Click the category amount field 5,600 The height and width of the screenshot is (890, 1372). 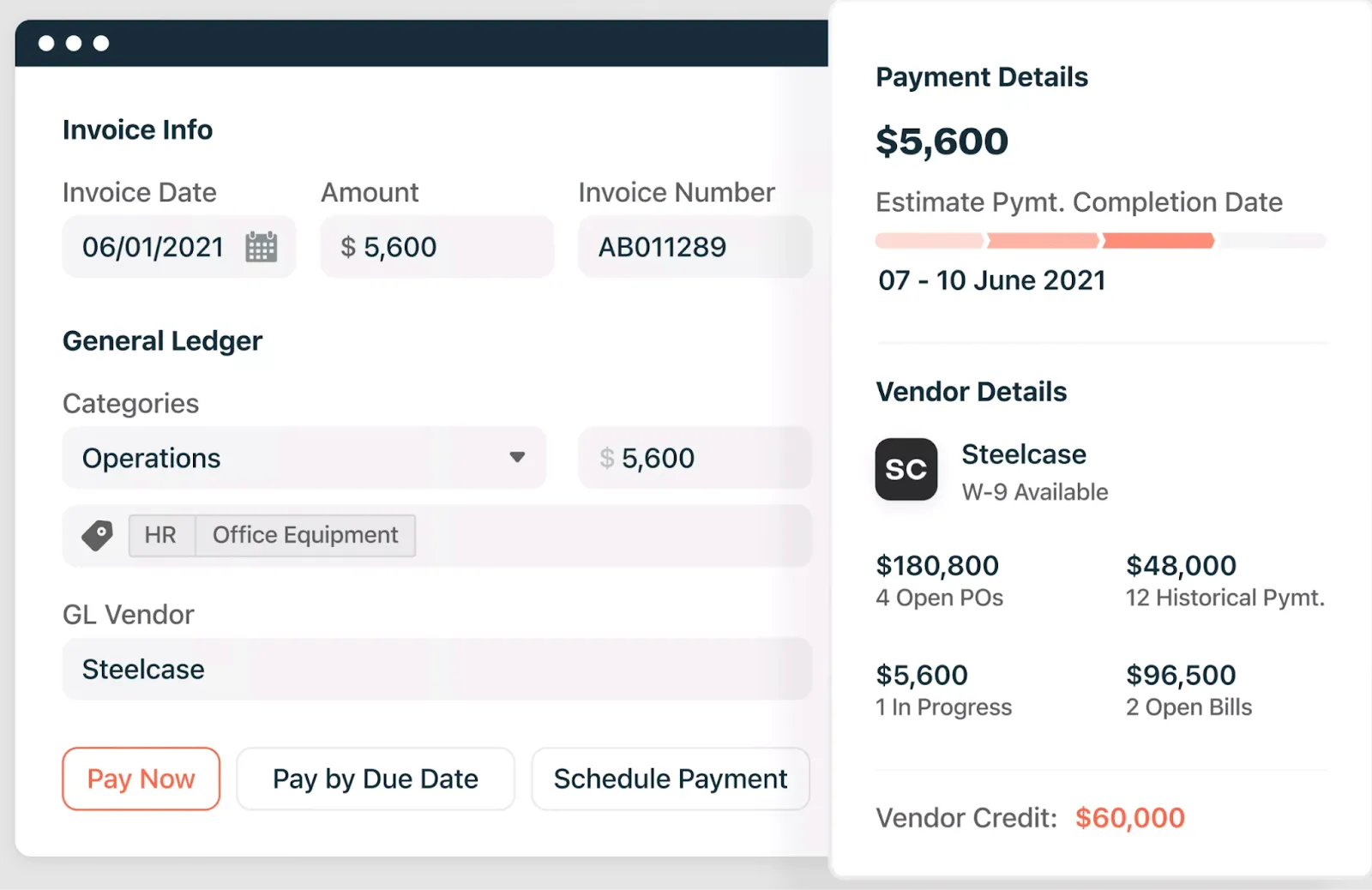click(695, 458)
